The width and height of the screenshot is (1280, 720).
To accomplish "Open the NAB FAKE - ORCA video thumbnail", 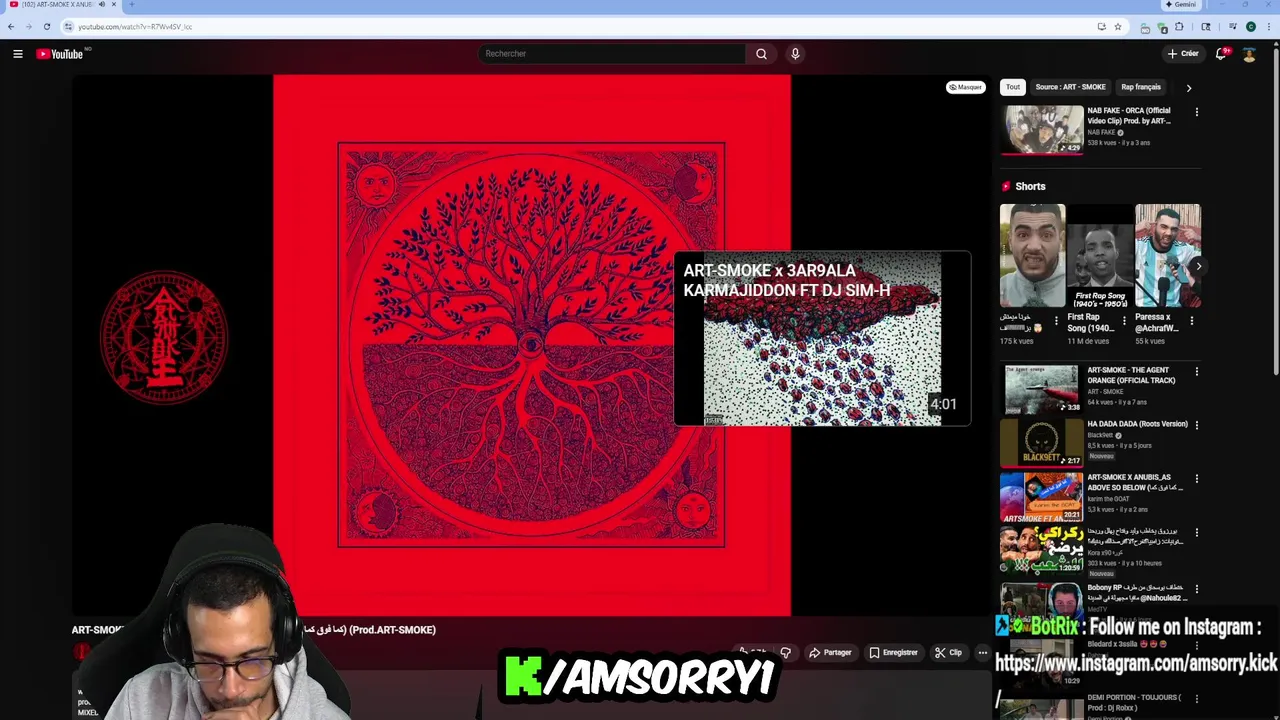I will point(1042,129).
